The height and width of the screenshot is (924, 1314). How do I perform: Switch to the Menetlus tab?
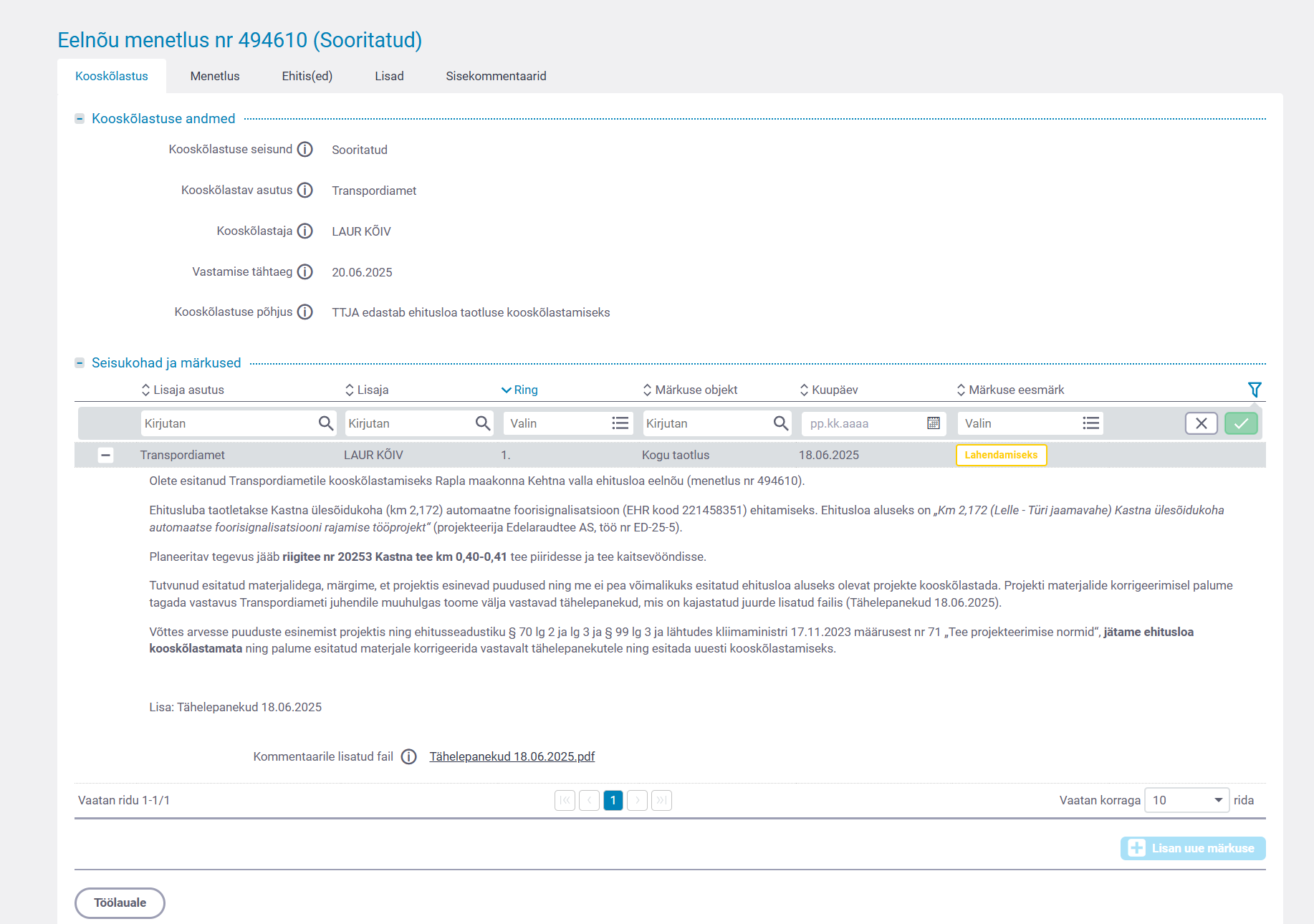(215, 76)
